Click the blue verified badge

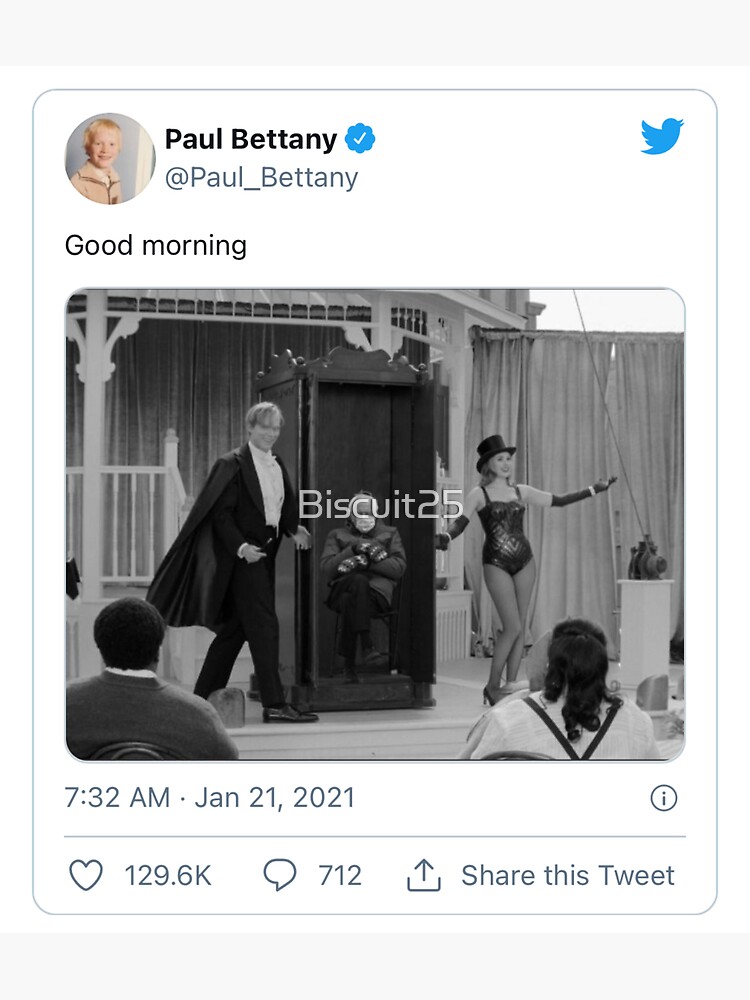click(360, 139)
